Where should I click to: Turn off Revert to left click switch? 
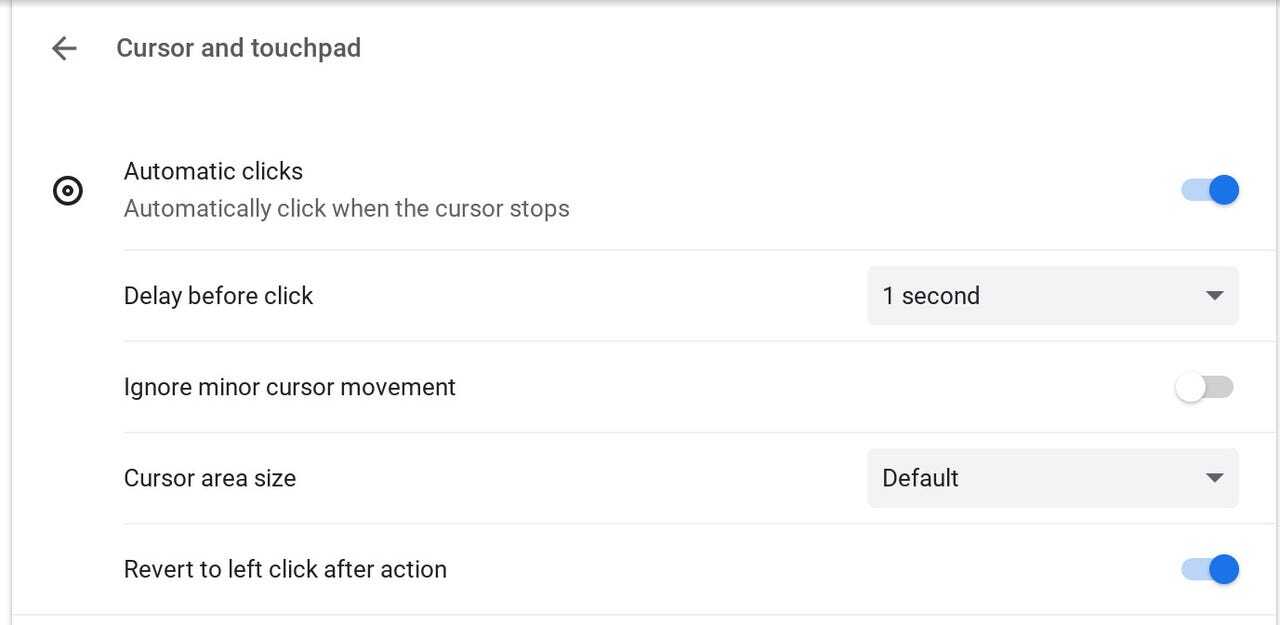(x=1210, y=569)
